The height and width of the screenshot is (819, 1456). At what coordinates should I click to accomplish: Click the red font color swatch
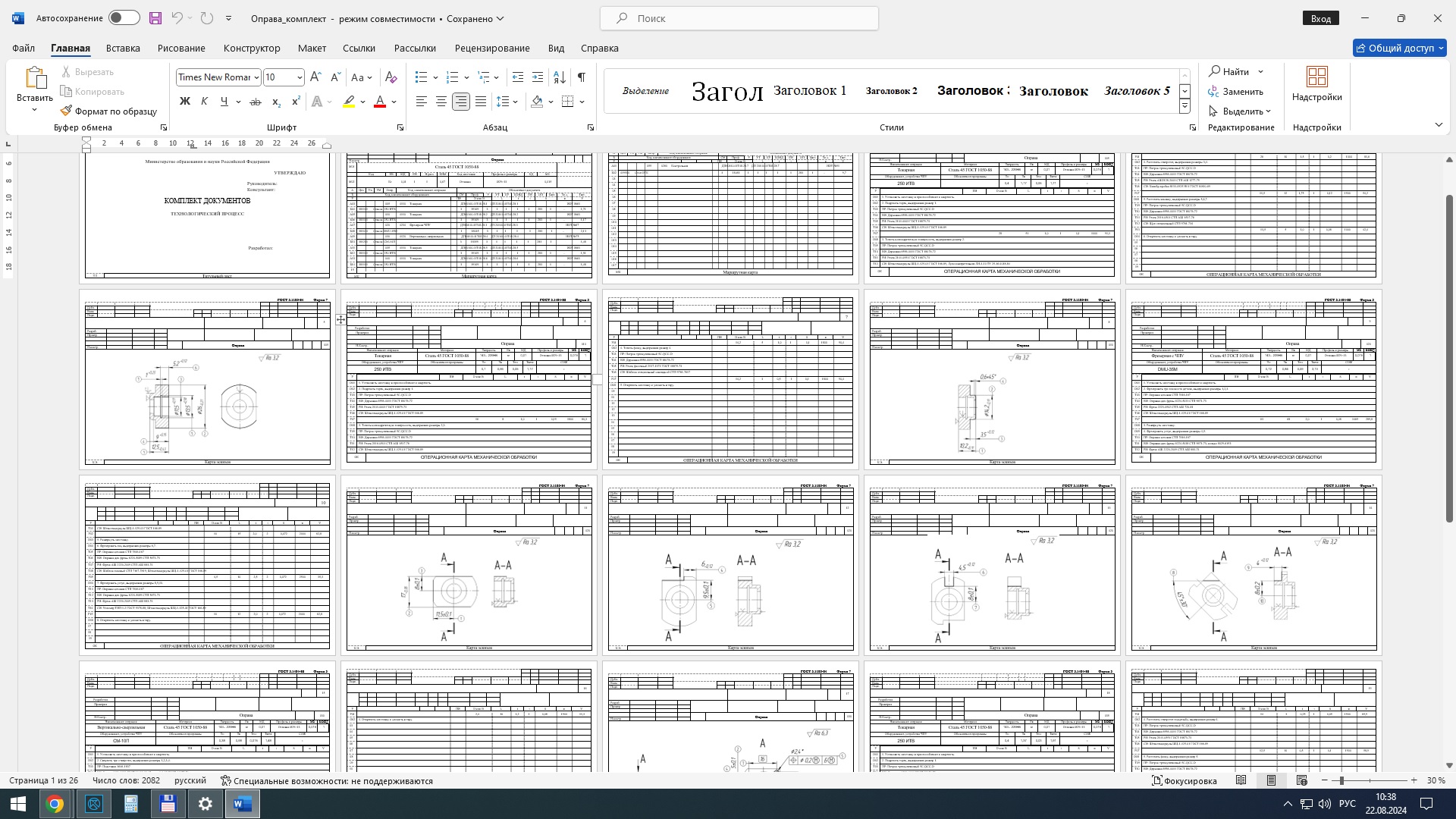(x=380, y=102)
